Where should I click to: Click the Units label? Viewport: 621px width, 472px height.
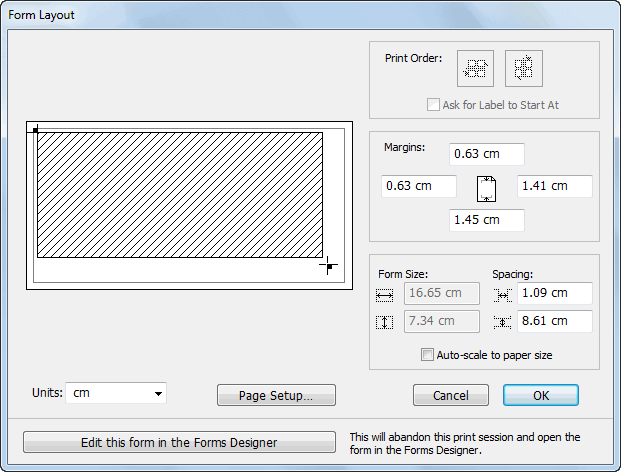tap(47, 393)
